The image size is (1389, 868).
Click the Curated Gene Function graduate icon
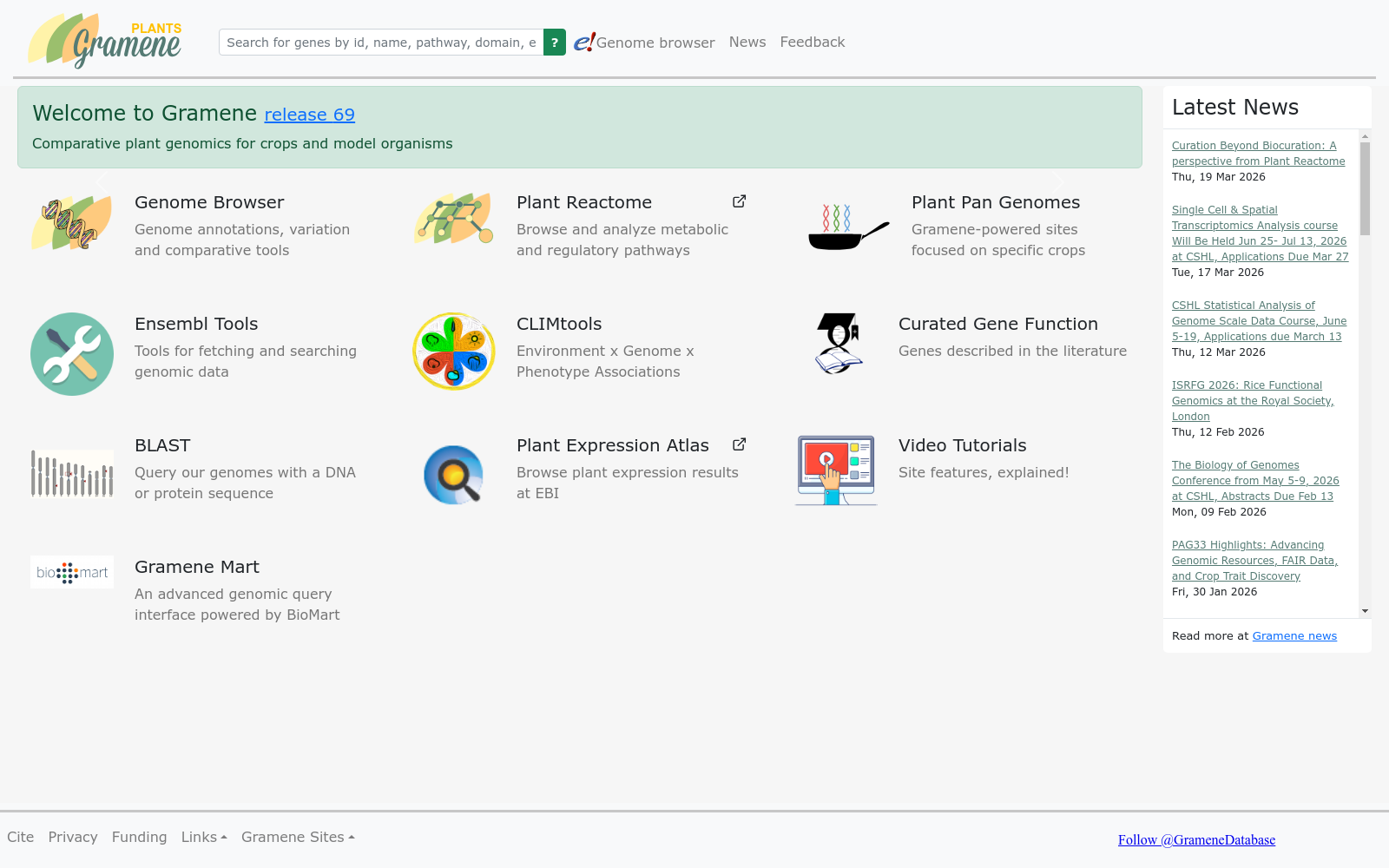tap(839, 344)
